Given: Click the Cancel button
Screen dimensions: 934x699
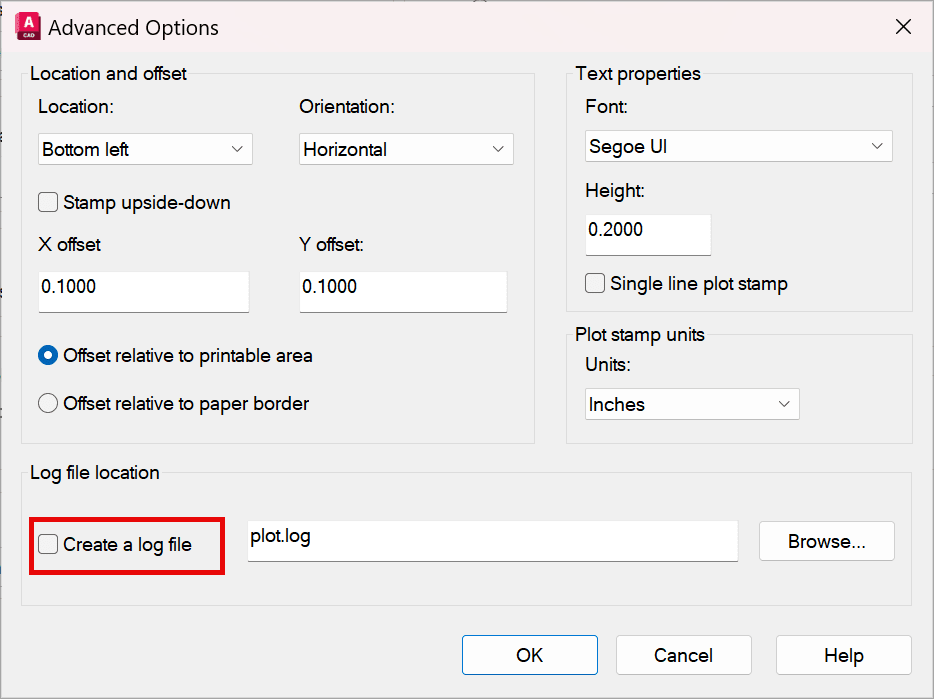Looking at the screenshot, I should 684,655.
